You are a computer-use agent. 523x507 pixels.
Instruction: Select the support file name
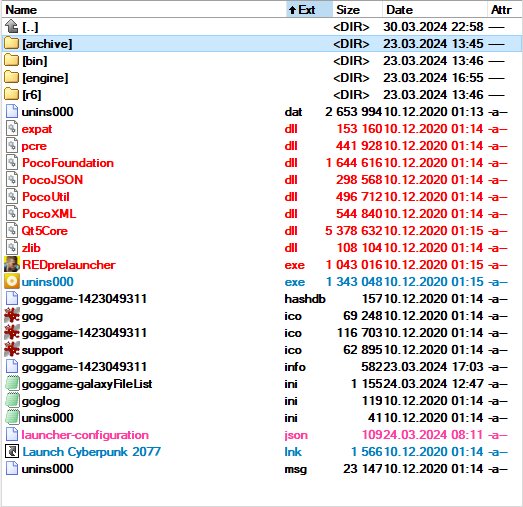click(42, 350)
